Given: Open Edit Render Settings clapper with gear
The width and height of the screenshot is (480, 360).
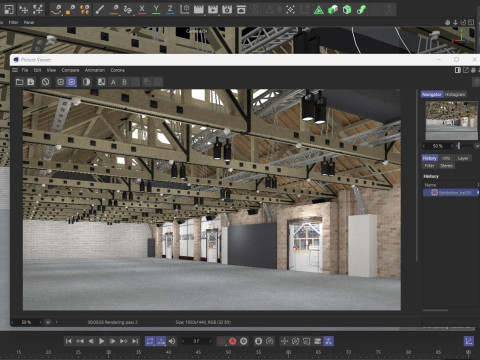Looking at the screenshot, I should [x=227, y=9].
